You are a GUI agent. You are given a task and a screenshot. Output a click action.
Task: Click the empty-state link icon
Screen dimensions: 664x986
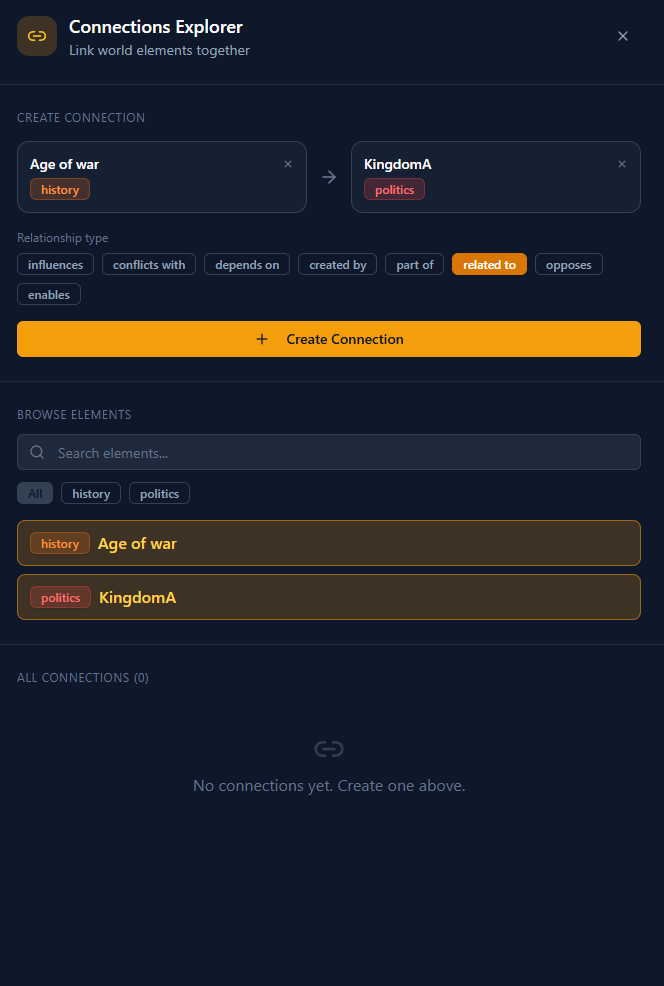point(329,748)
